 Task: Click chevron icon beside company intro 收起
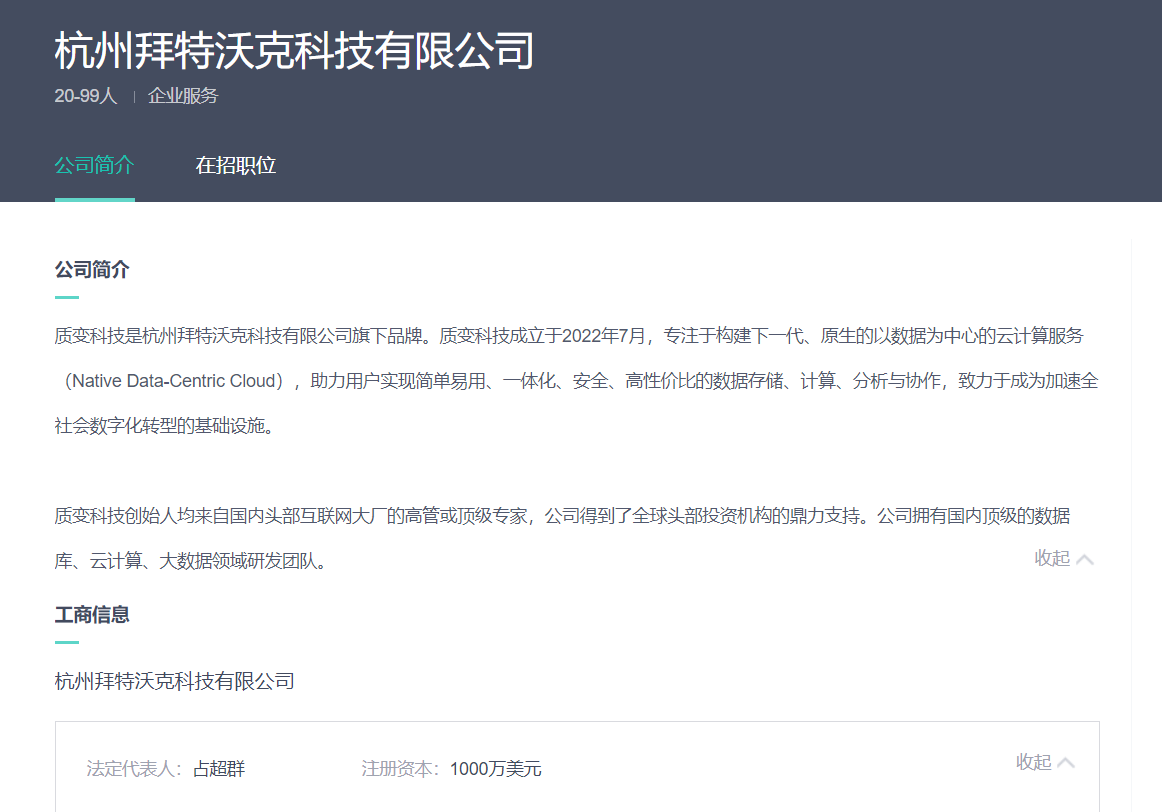pos(1085,559)
